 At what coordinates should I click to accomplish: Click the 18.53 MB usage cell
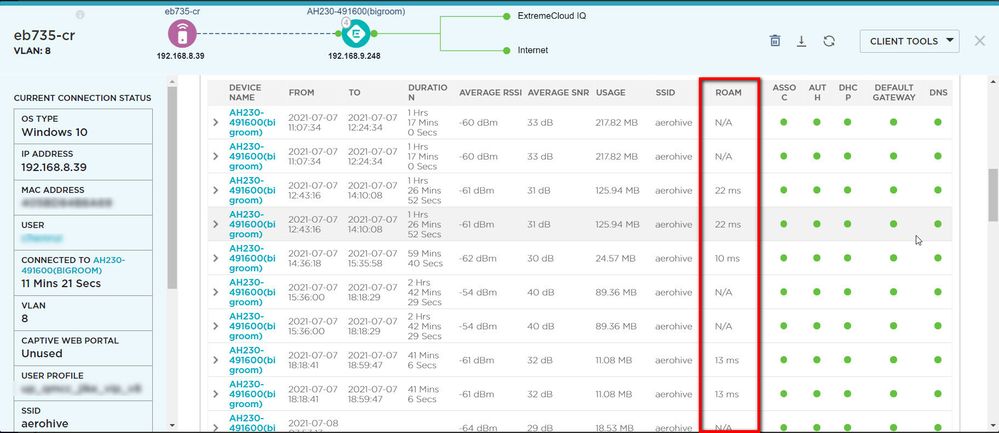click(x=615, y=427)
